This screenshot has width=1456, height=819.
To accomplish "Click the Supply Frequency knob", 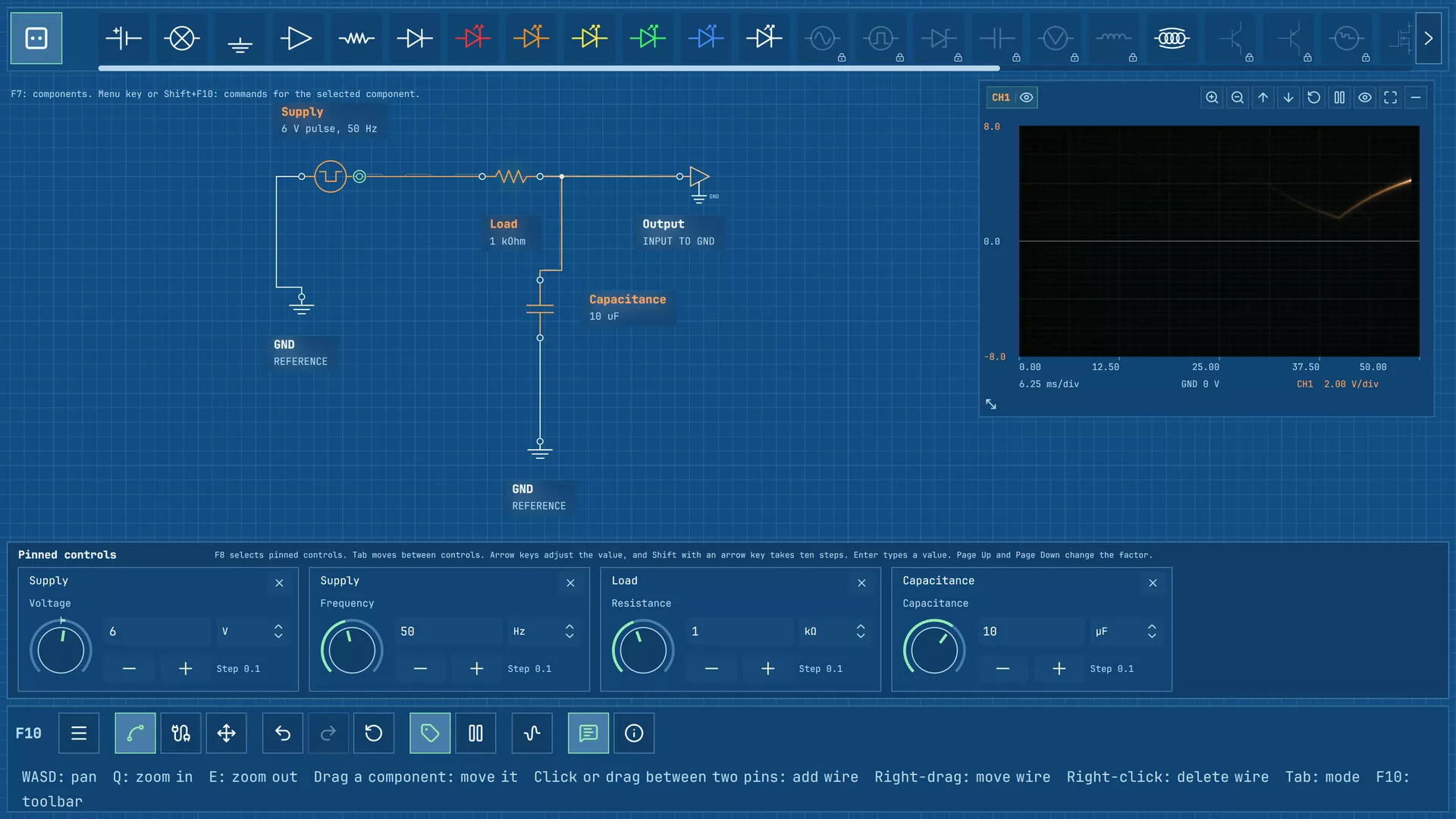I will pyautogui.click(x=352, y=650).
